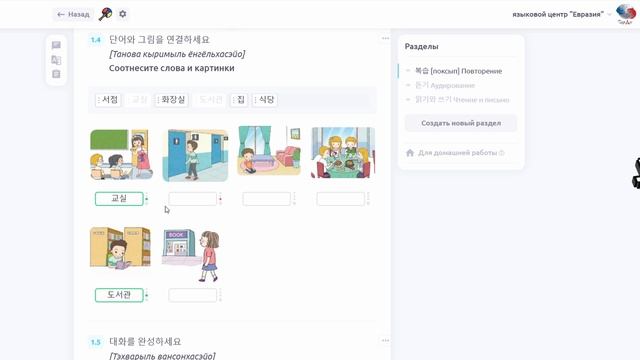Open the chat icon in left sidebar
Screen dimensions: 640x360
pyautogui.click(x=56, y=45)
